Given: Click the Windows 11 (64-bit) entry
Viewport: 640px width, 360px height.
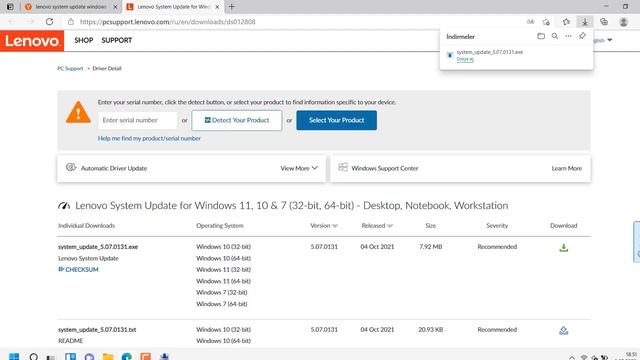Looking at the screenshot, I should [223, 281].
